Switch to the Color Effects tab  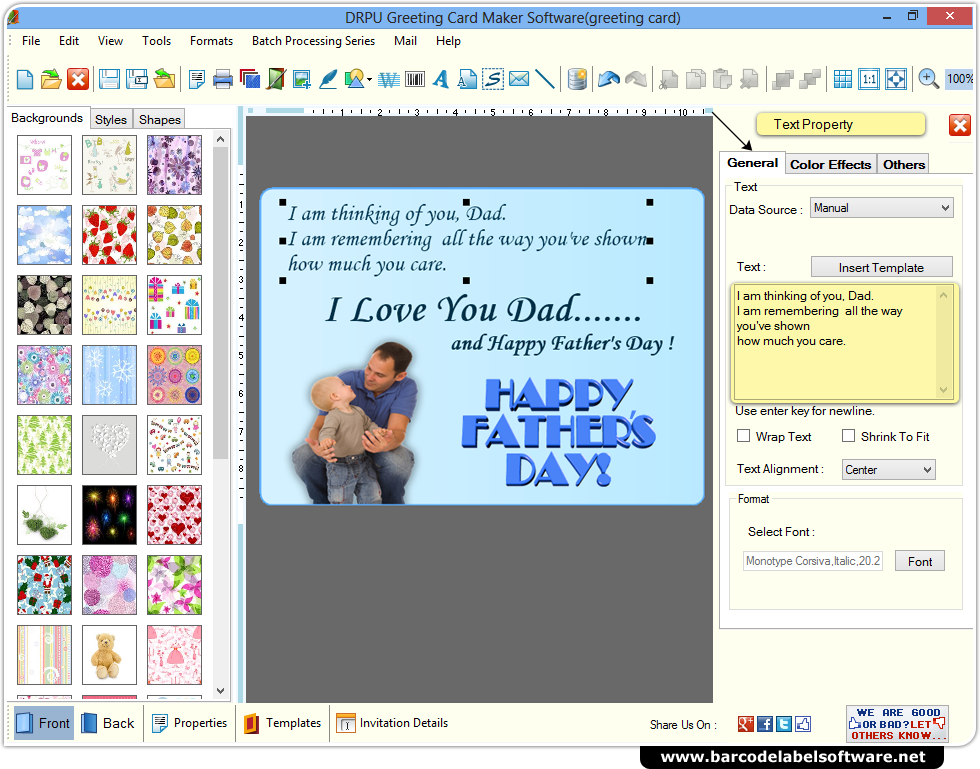click(830, 164)
